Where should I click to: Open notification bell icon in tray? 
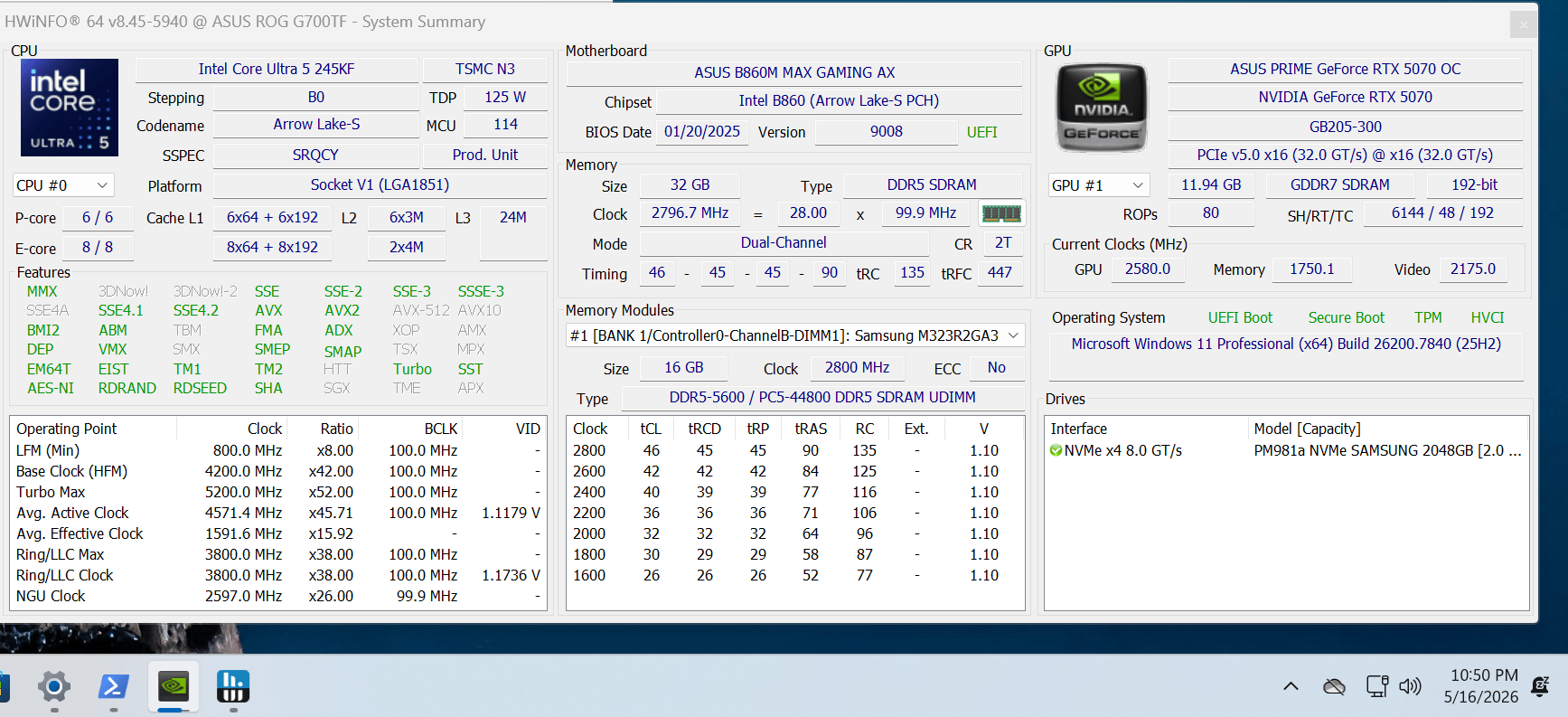click(x=1541, y=687)
